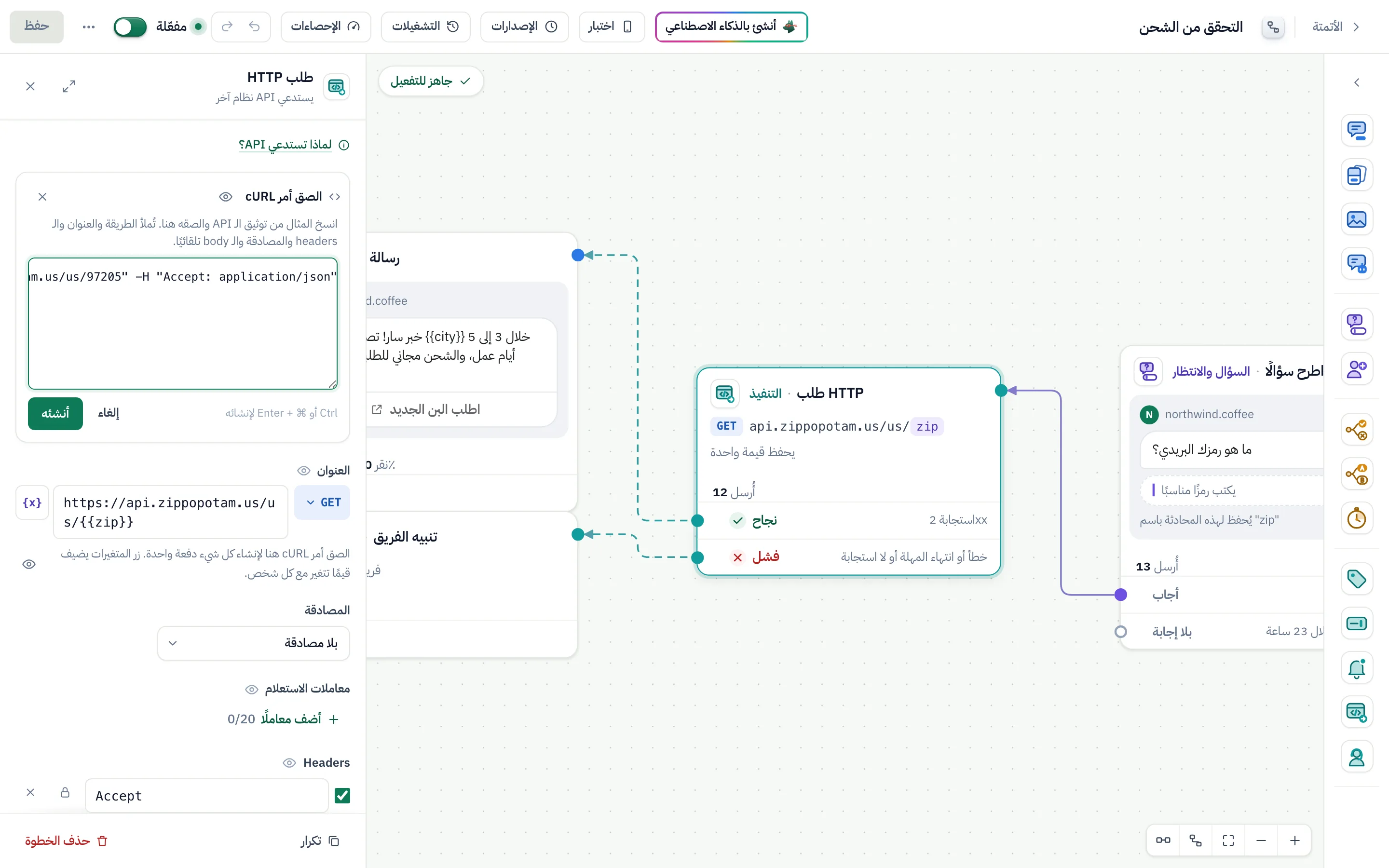The height and width of the screenshot is (868, 1389).
Task: Open the التشغيلات tab
Action: [425, 27]
